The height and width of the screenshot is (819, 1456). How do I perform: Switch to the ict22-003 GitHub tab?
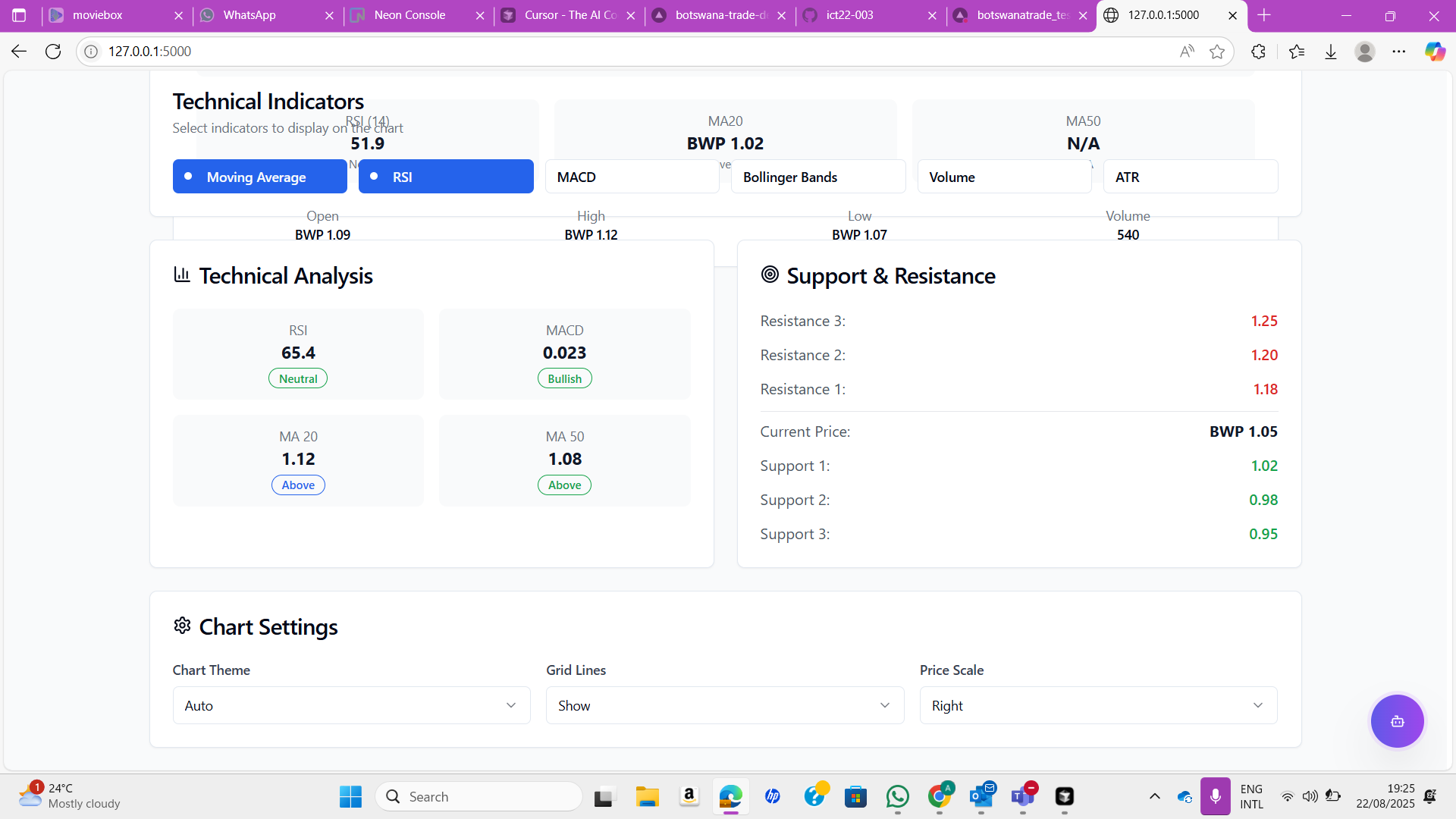[849, 15]
